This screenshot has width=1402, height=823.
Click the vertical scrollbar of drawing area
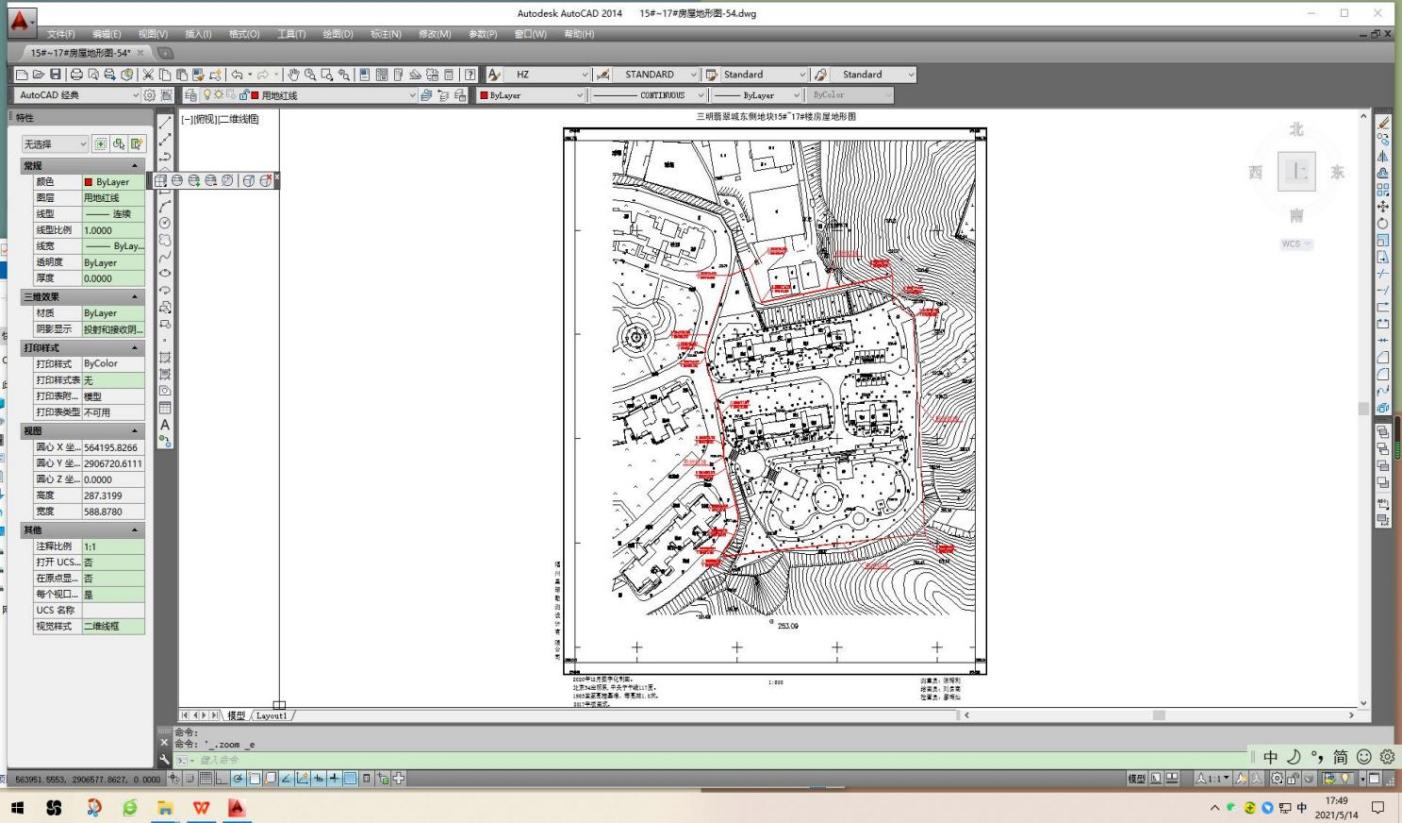[x=1364, y=408]
